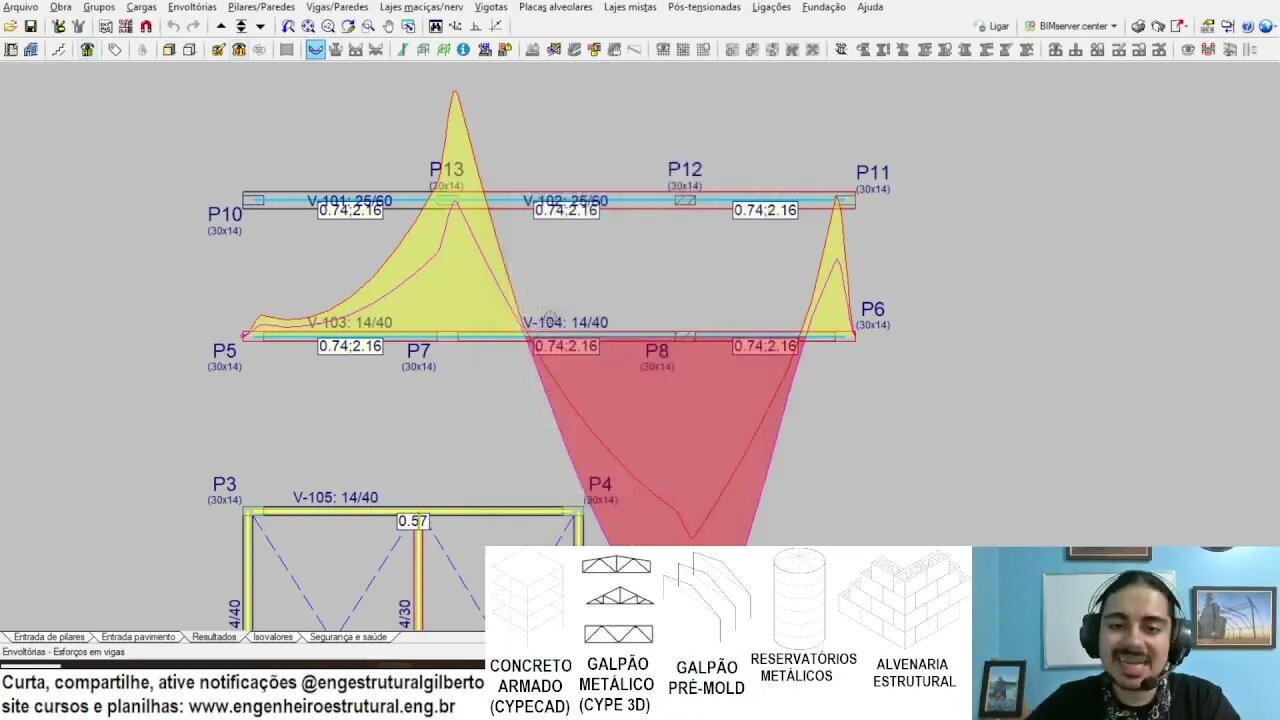Click the Redo arrow icon
This screenshot has width=1280, height=720.
pos(193,26)
